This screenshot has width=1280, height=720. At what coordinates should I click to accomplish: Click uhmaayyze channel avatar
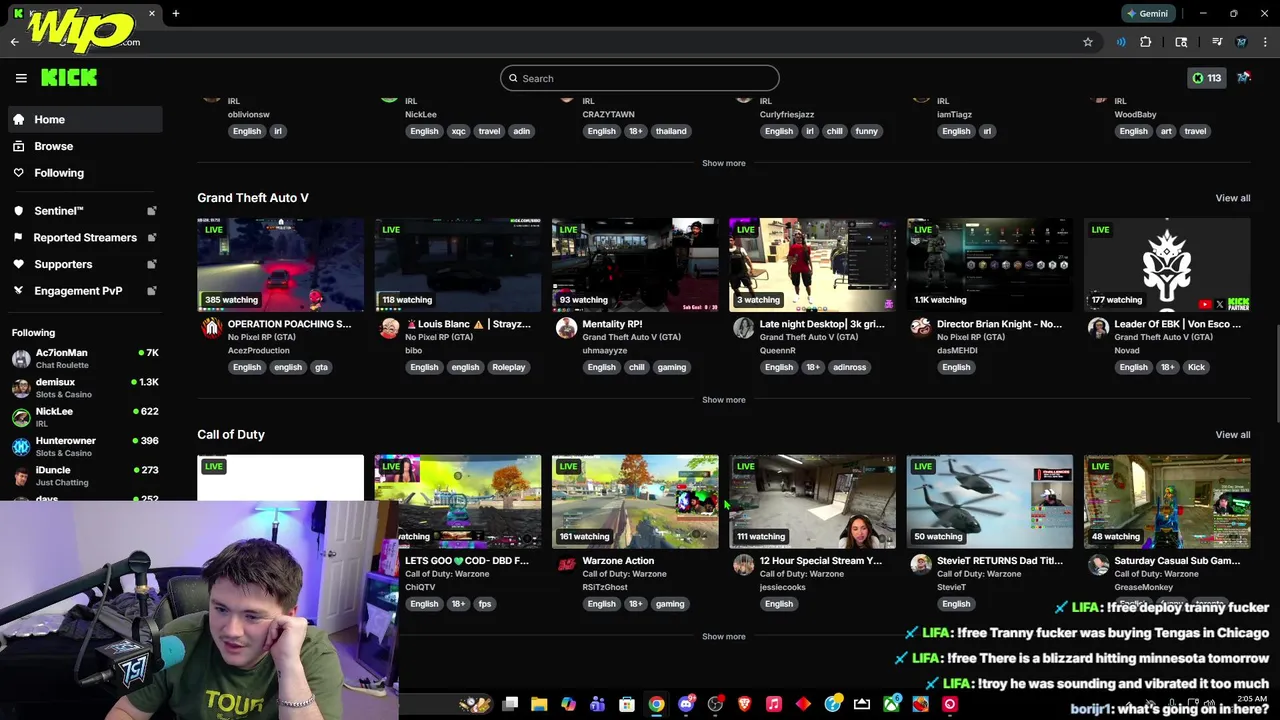click(x=566, y=328)
